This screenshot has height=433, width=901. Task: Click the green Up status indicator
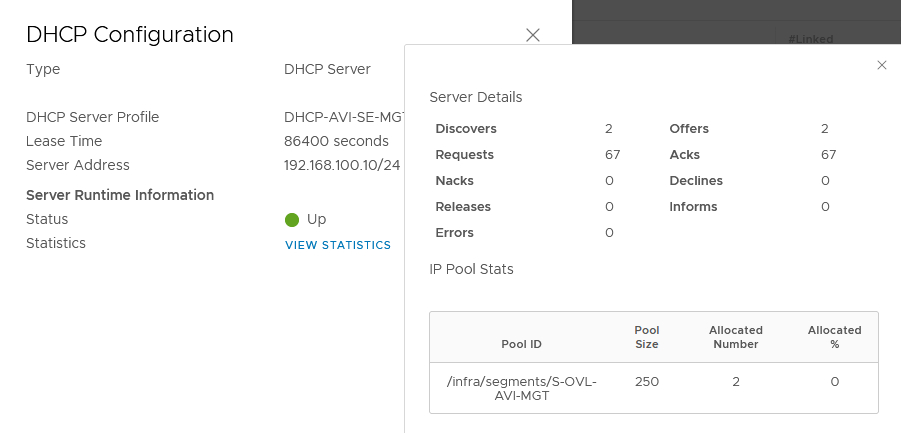(x=292, y=220)
